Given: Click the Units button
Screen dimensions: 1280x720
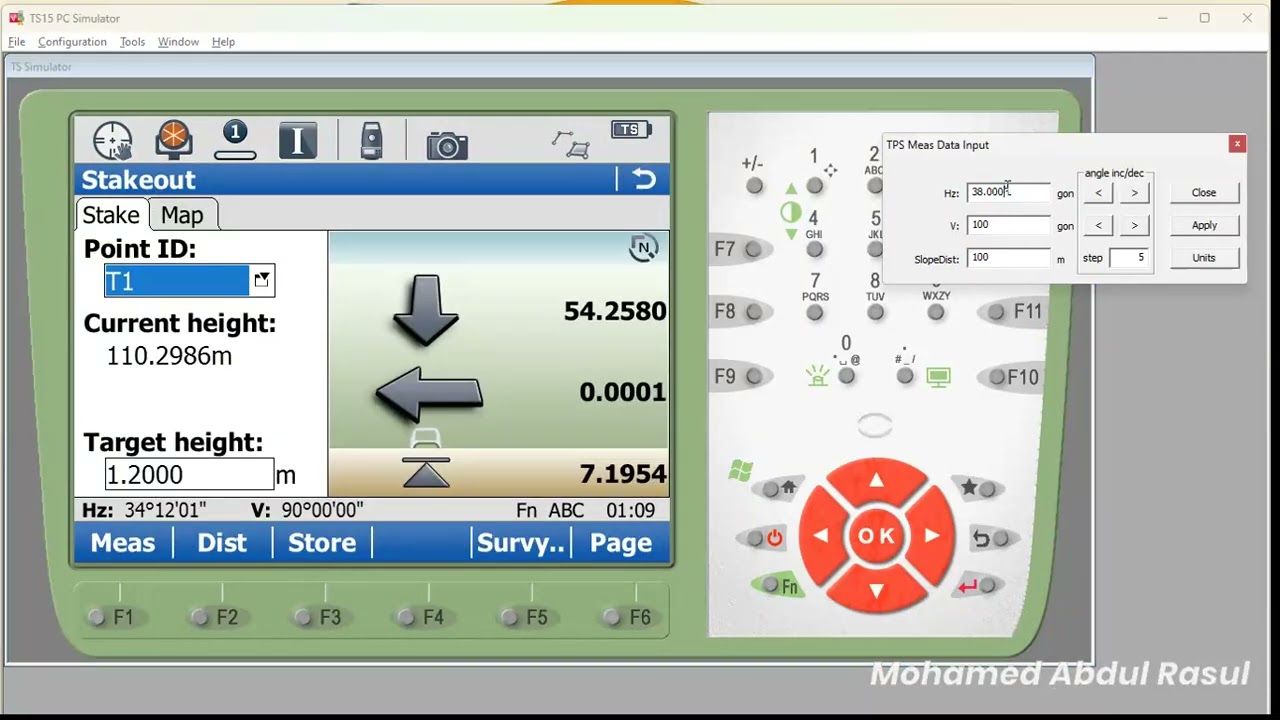Looking at the screenshot, I should pyautogui.click(x=1204, y=257).
